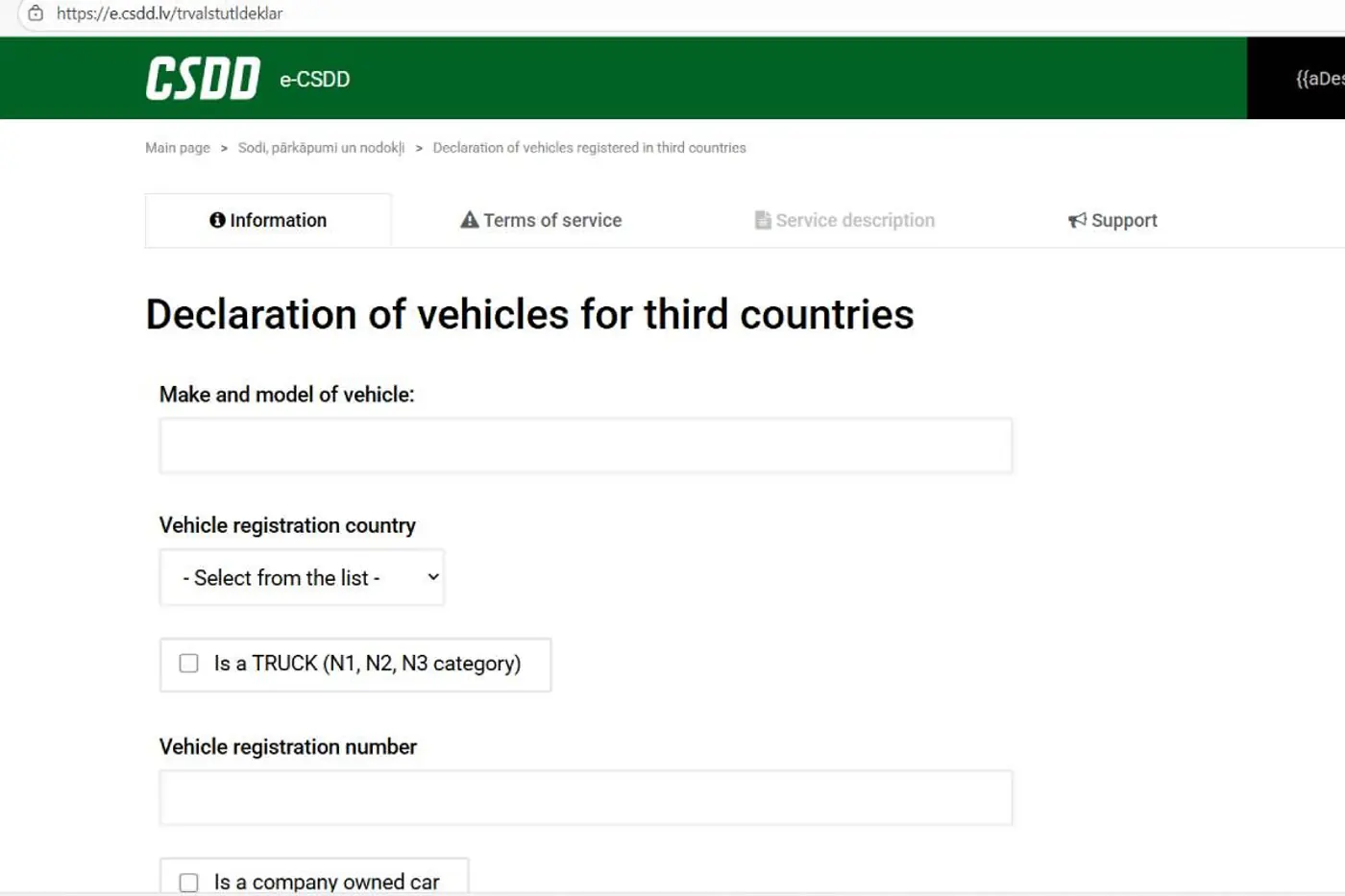Click the document icon beside Service description
The image size is (1345, 896).
pos(763,220)
